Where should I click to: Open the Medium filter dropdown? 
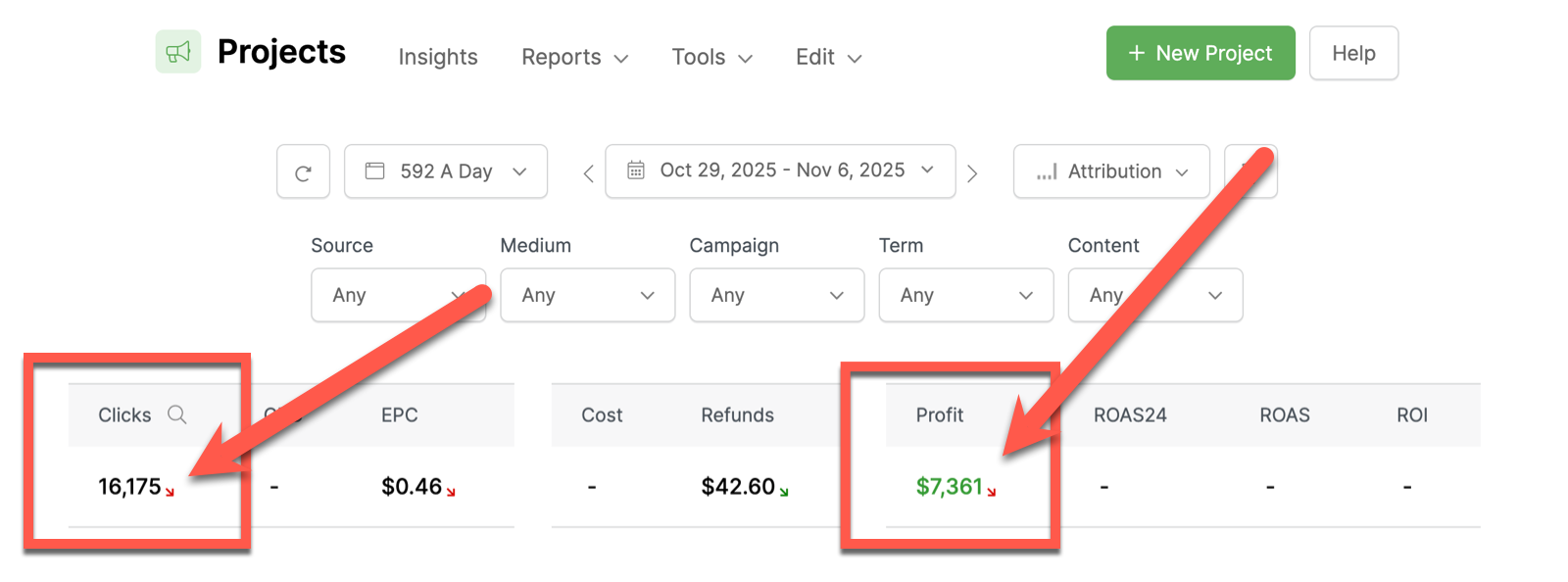[x=587, y=295]
